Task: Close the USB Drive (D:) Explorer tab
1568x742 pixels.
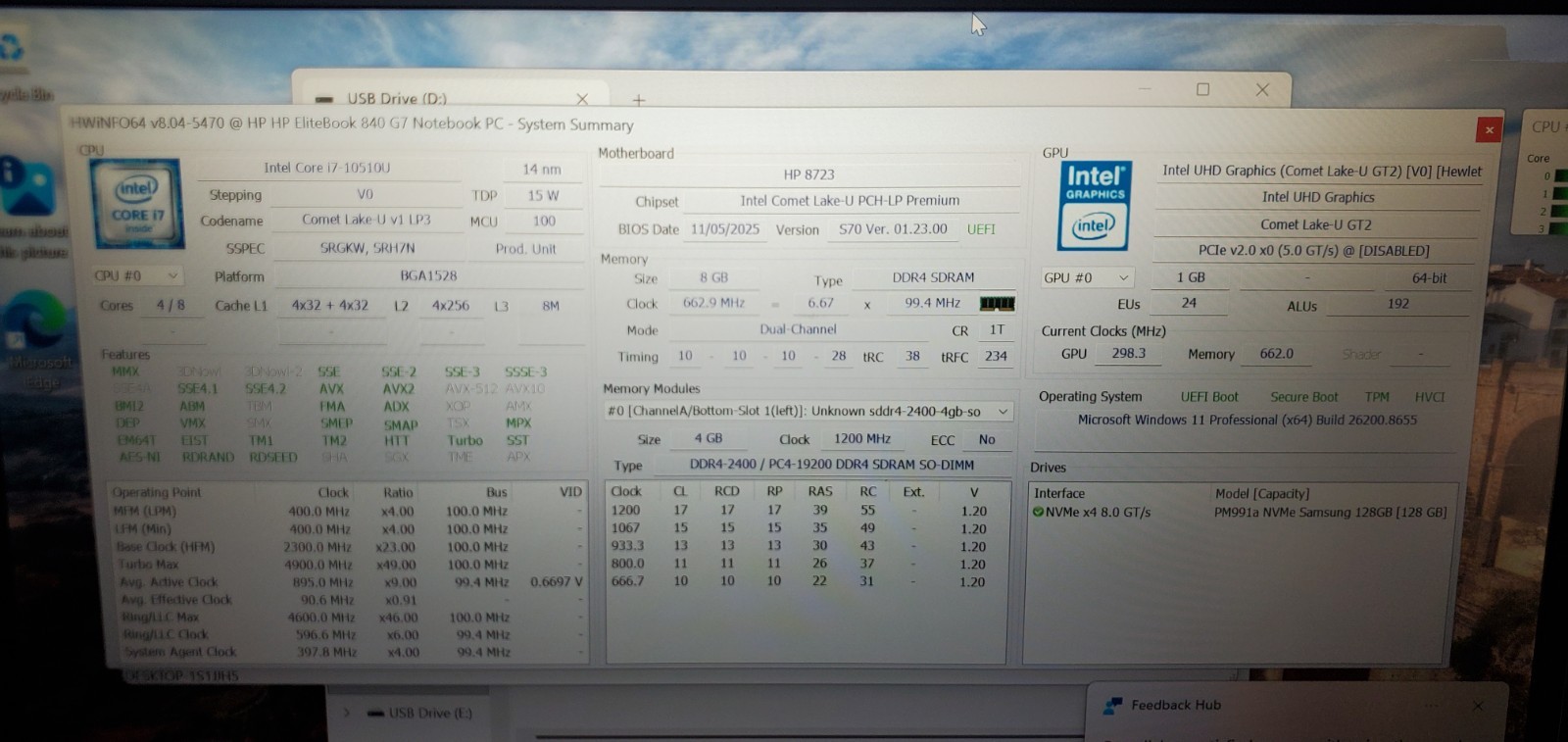Action: pyautogui.click(x=582, y=99)
